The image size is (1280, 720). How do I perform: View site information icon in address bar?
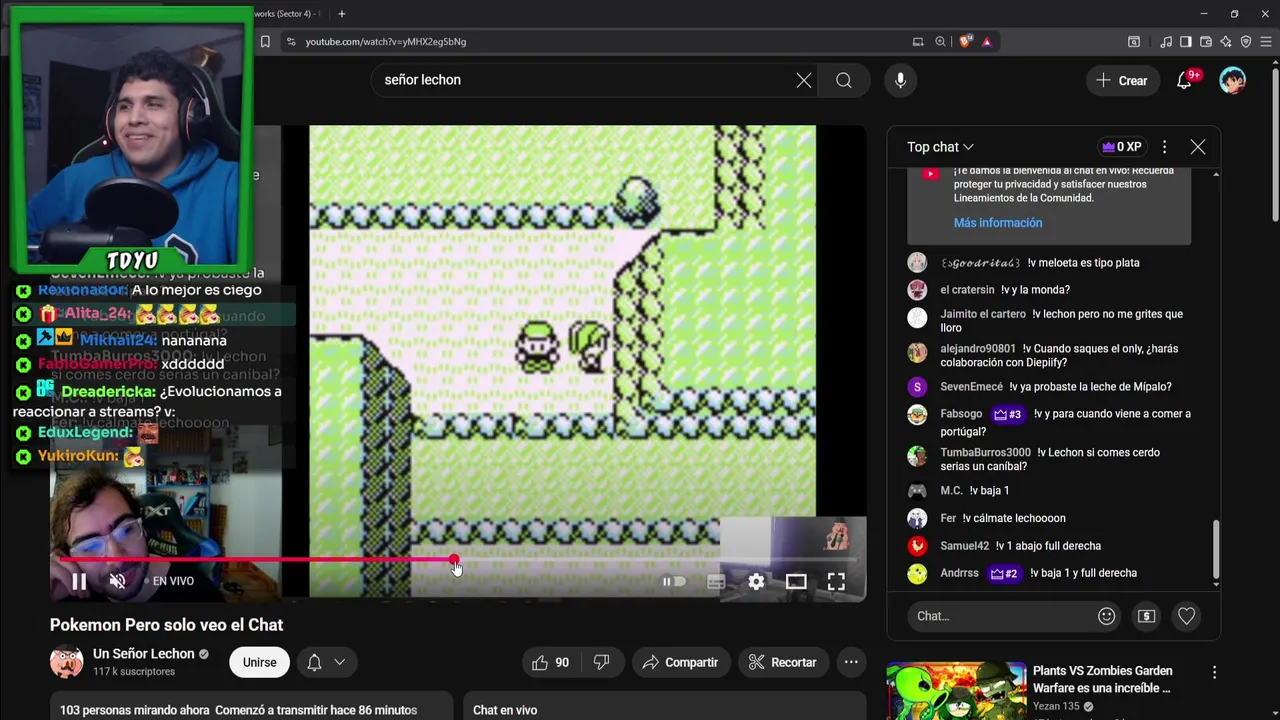[291, 41]
